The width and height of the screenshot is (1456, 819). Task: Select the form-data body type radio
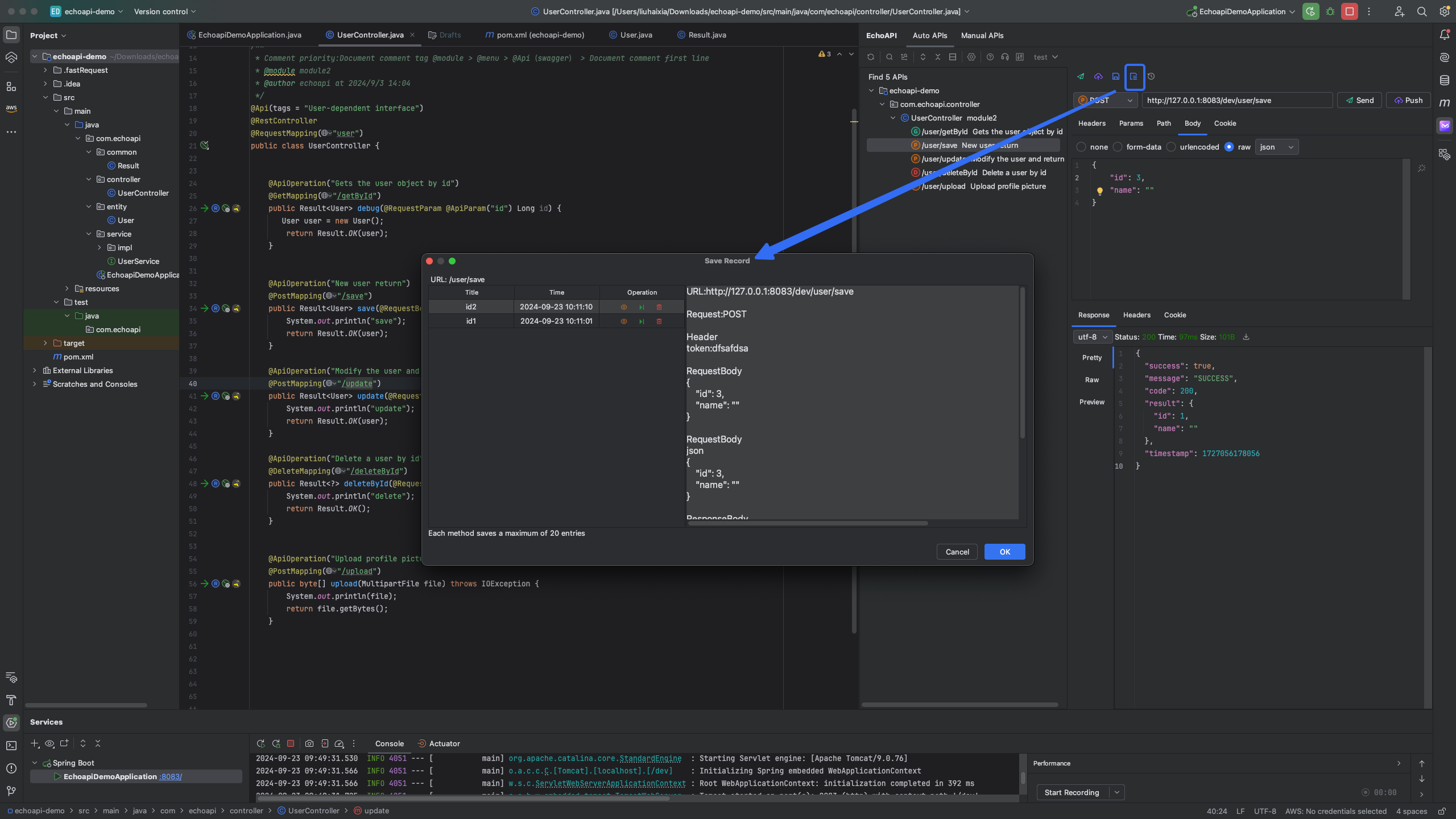(x=1118, y=147)
